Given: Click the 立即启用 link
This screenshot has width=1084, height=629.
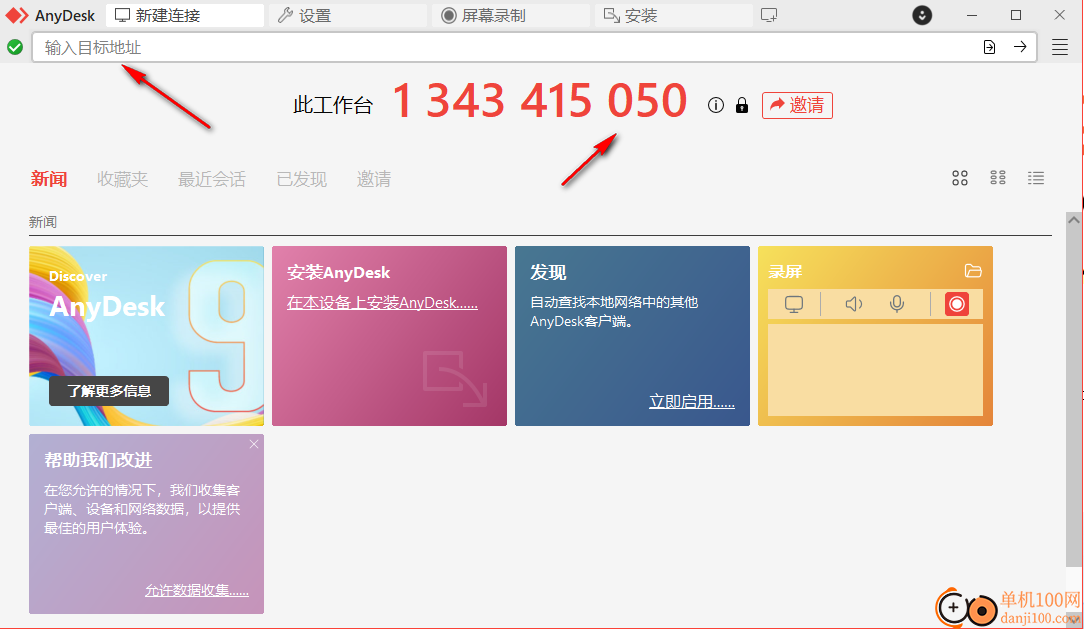Looking at the screenshot, I should tap(691, 402).
